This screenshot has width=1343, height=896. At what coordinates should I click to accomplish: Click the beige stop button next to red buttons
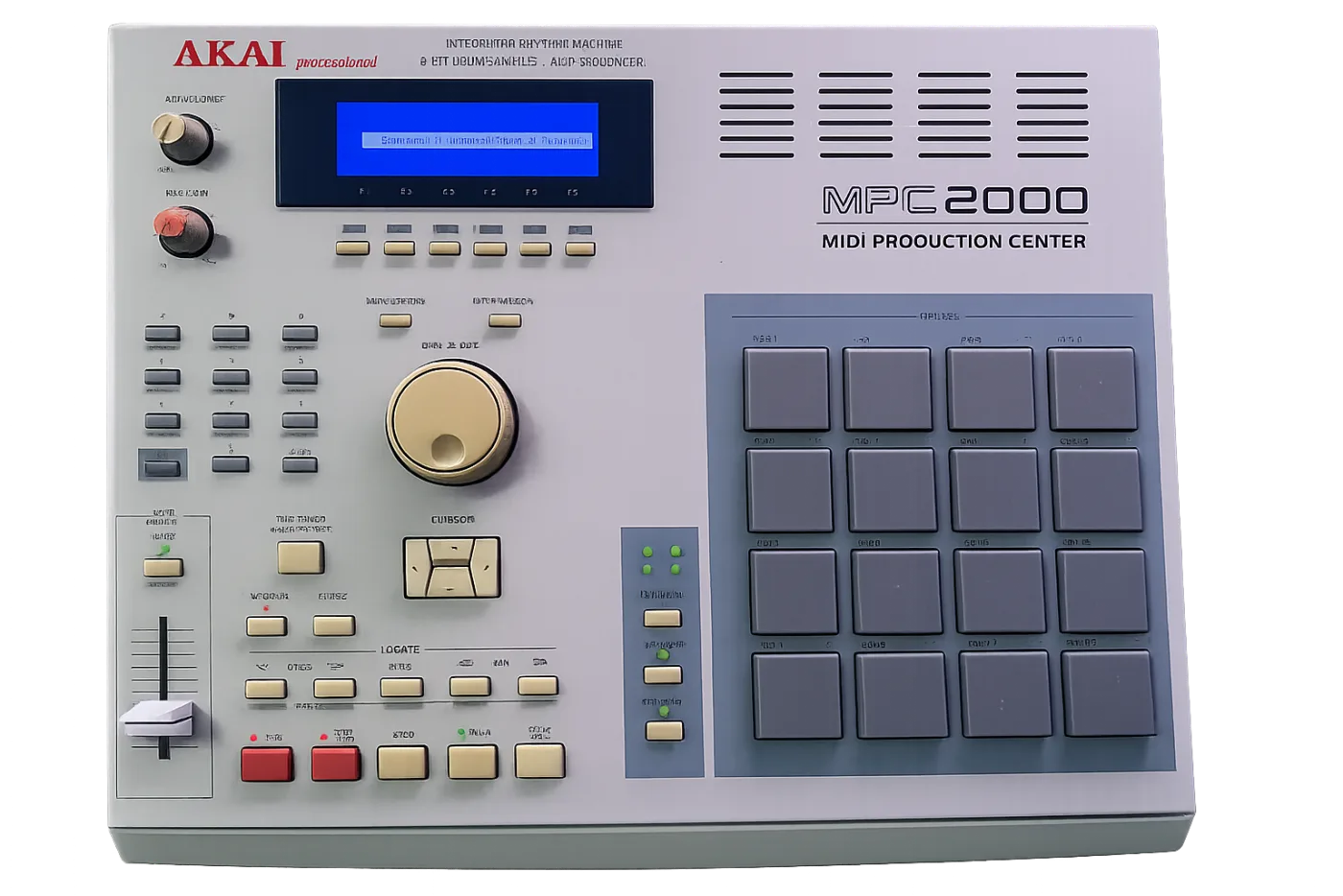[x=402, y=763]
